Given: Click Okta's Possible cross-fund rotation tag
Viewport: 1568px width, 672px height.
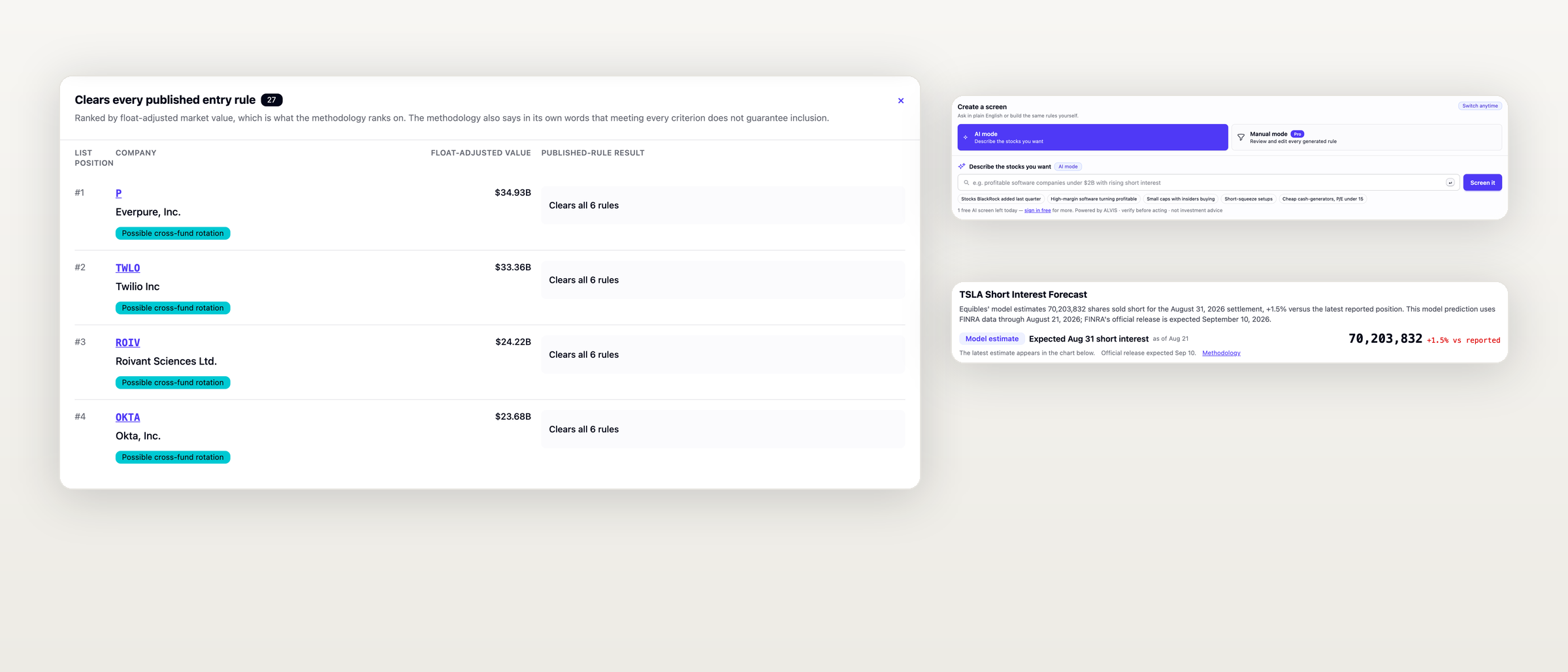Looking at the screenshot, I should click(x=172, y=457).
